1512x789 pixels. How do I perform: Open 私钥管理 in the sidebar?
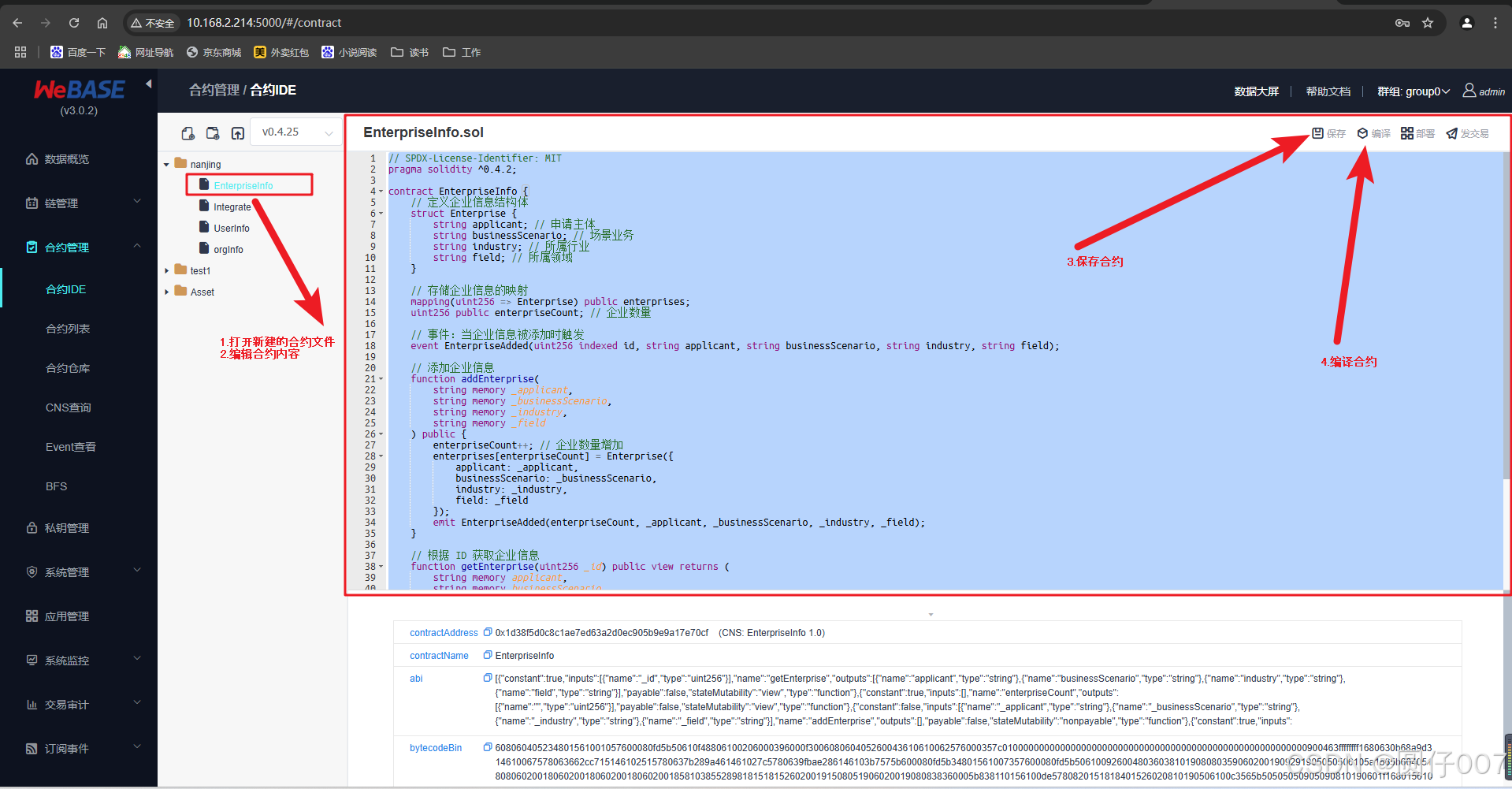tap(67, 528)
